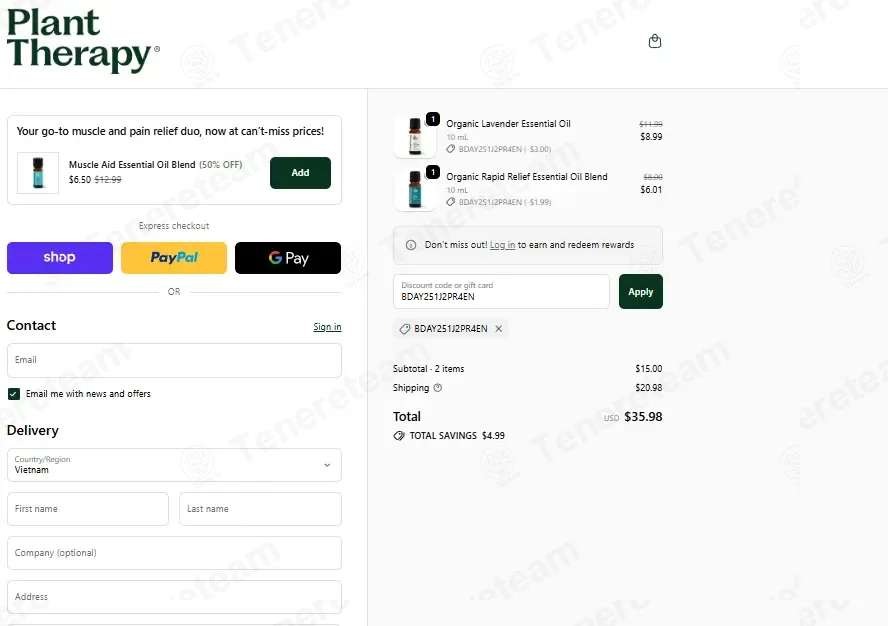Click the Subtotal · 2 items label

(x=429, y=369)
